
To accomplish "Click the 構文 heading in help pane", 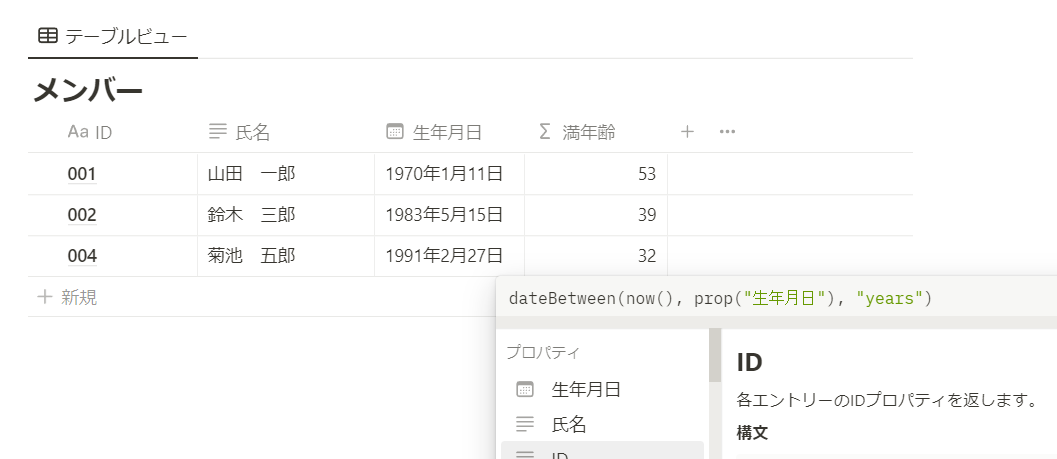I will pyautogui.click(x=752, y=433).
